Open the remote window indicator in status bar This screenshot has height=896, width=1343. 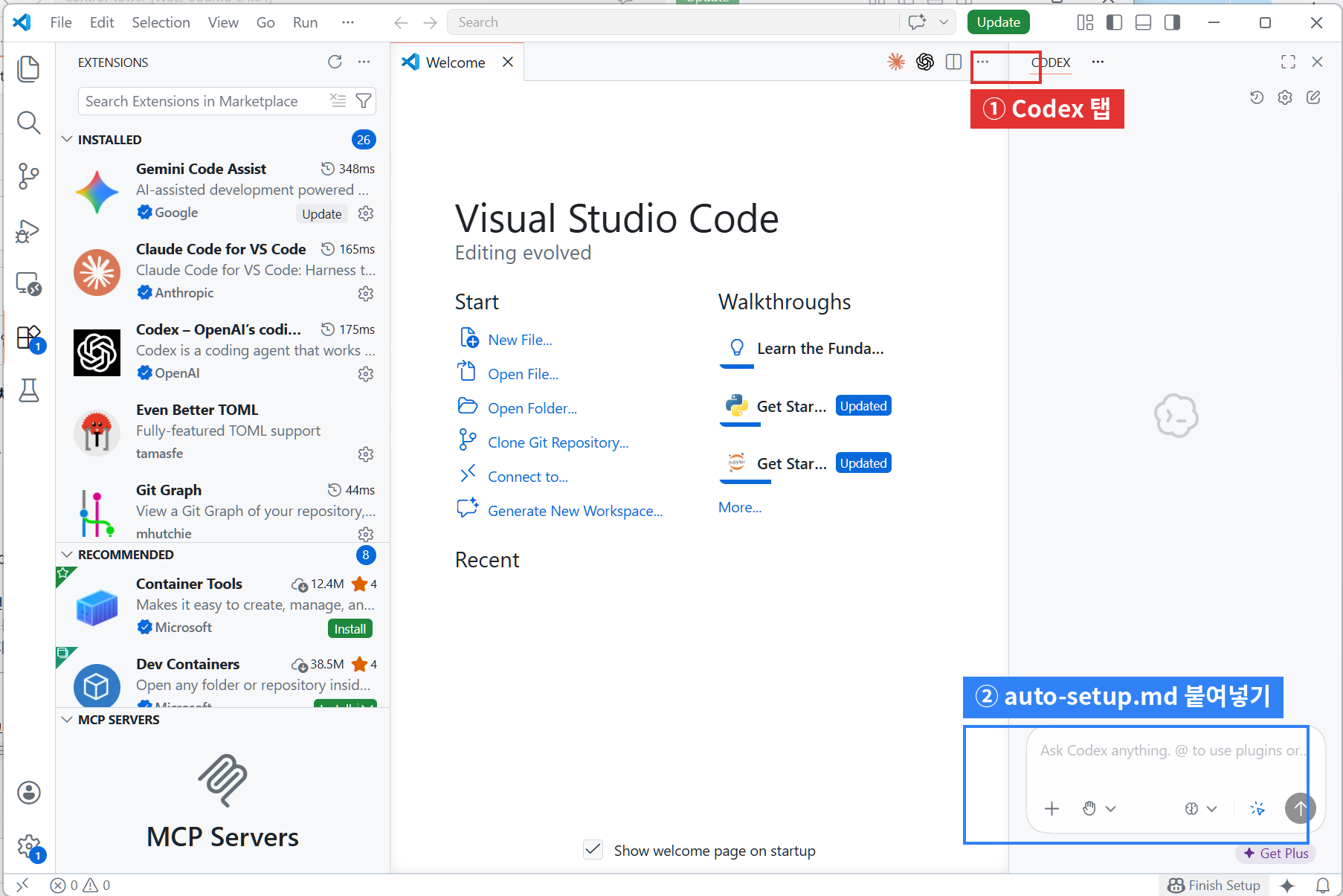[22, 885]
